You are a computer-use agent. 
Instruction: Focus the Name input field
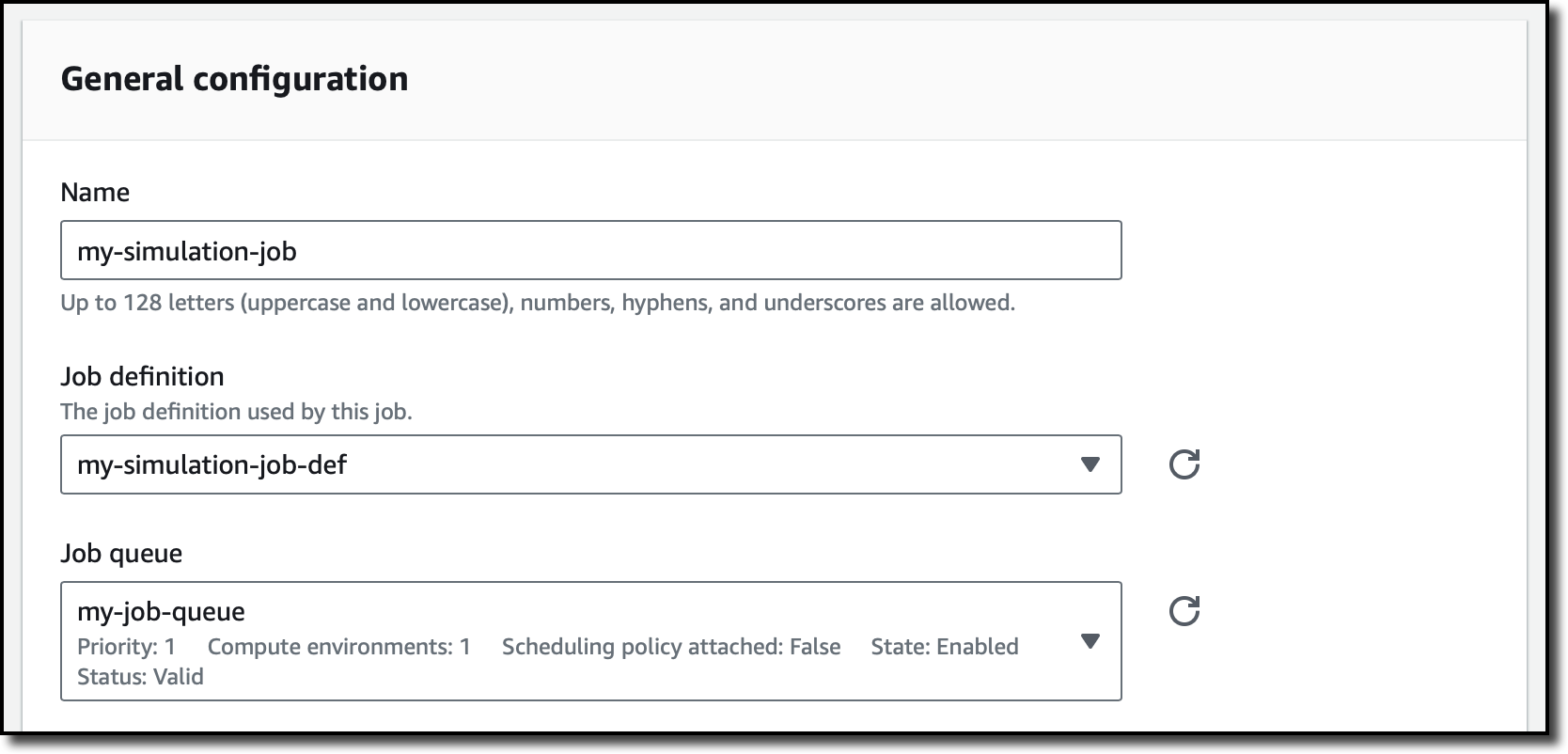click(658, 251)
